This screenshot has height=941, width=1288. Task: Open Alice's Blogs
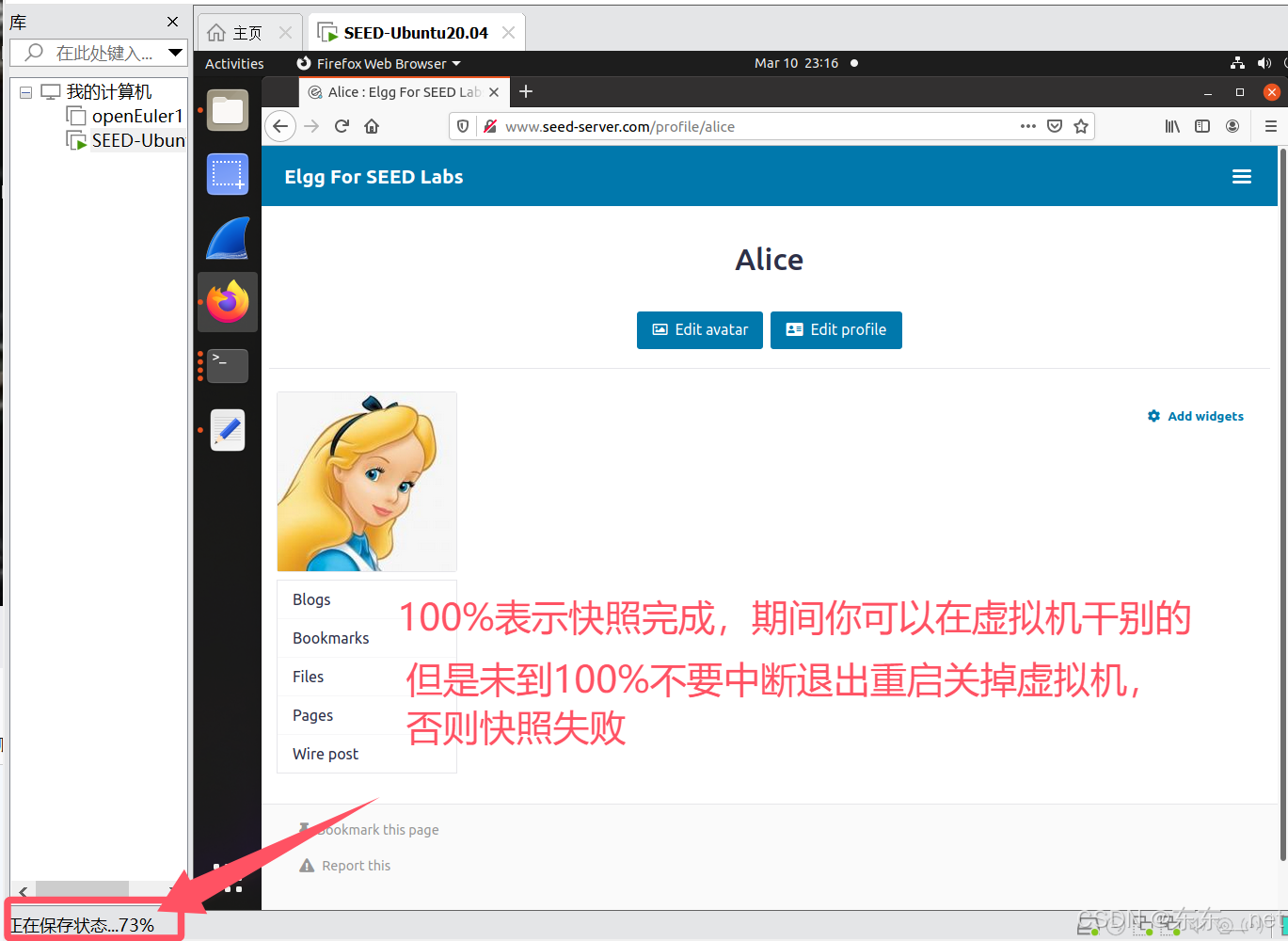(311, 599)
